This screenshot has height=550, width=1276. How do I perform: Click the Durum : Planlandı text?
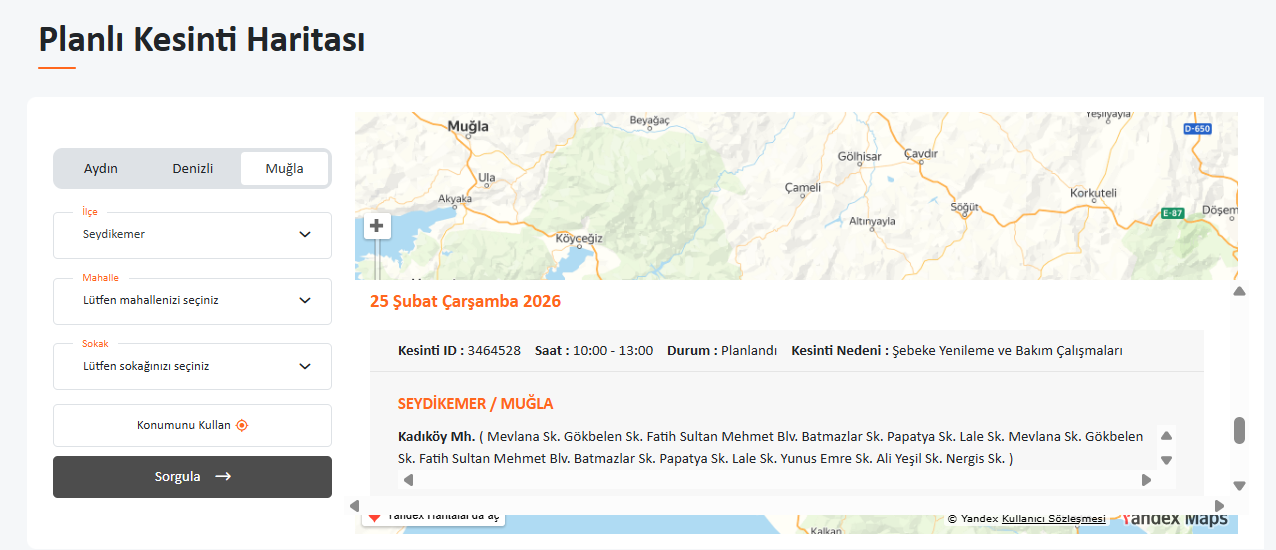[722, 351]
